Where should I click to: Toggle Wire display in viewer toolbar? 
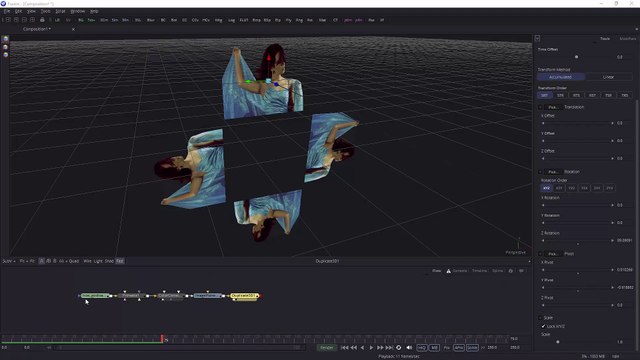(x=87, y=261)
